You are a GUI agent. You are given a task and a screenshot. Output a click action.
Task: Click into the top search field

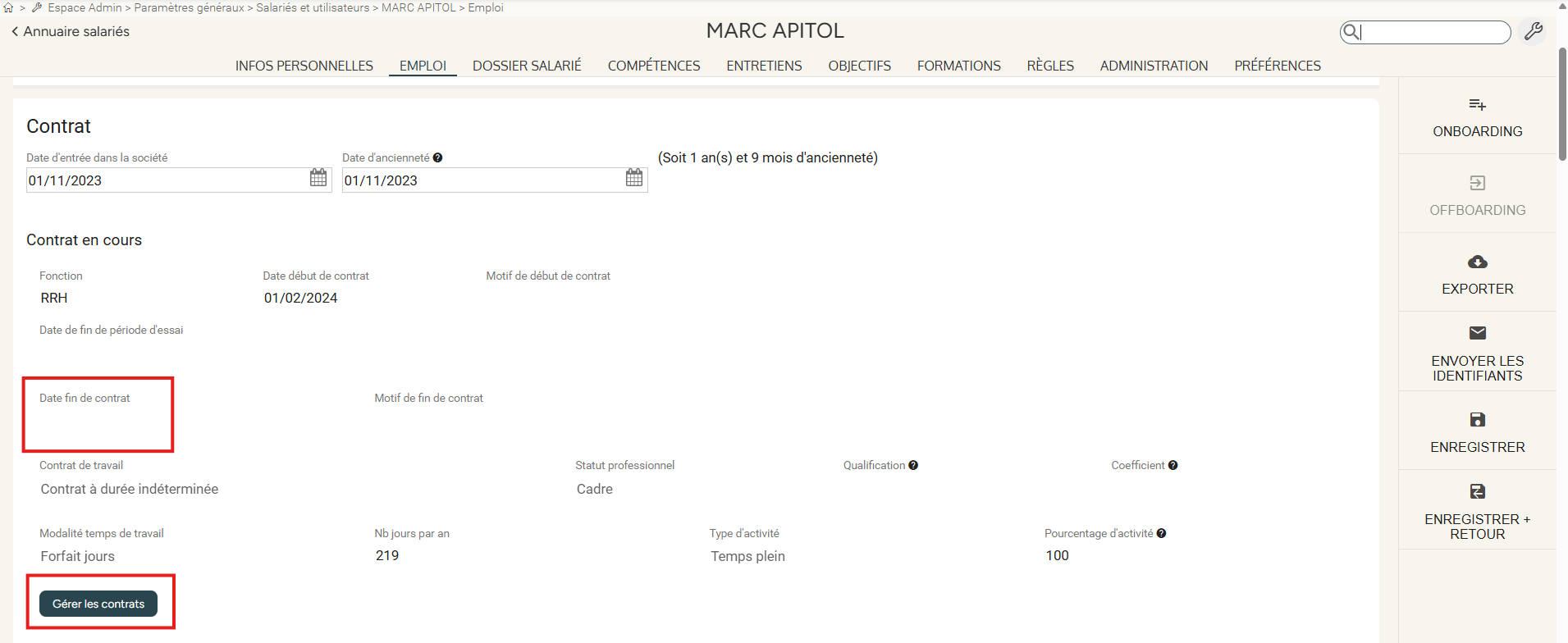1432,32
